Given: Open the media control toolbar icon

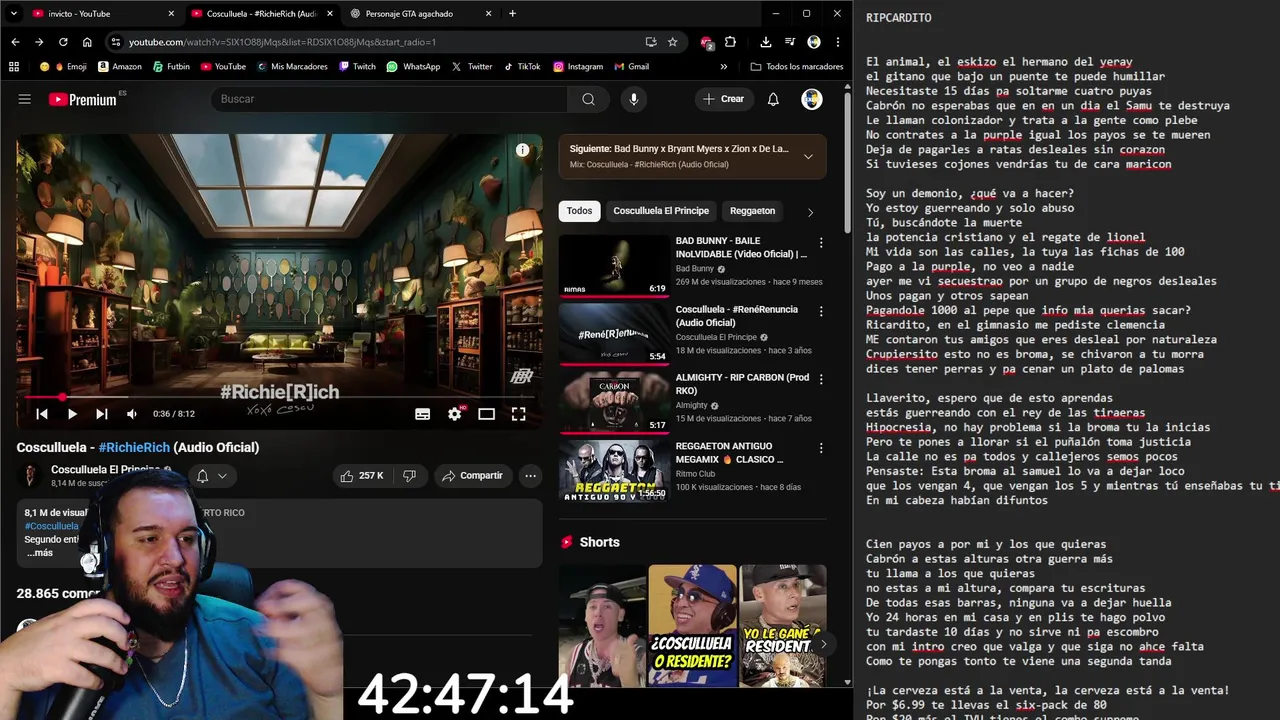Looking at the screenshot, I should click(x=789, y=42).
